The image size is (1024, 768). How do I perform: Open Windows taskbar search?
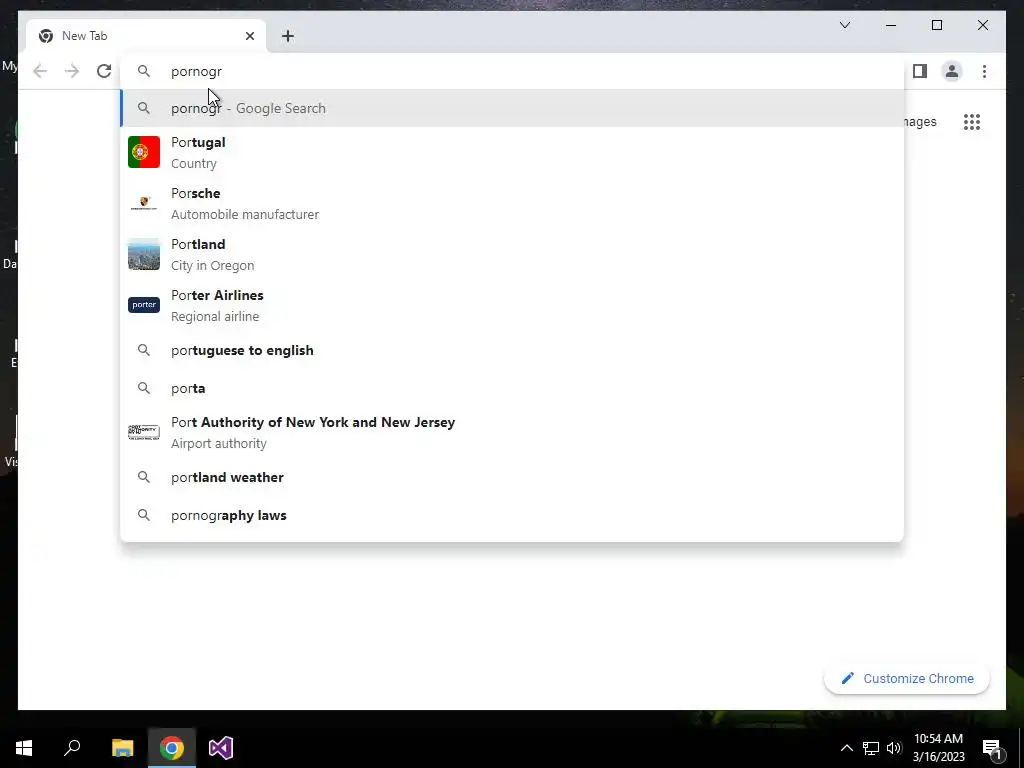point(72,748)
